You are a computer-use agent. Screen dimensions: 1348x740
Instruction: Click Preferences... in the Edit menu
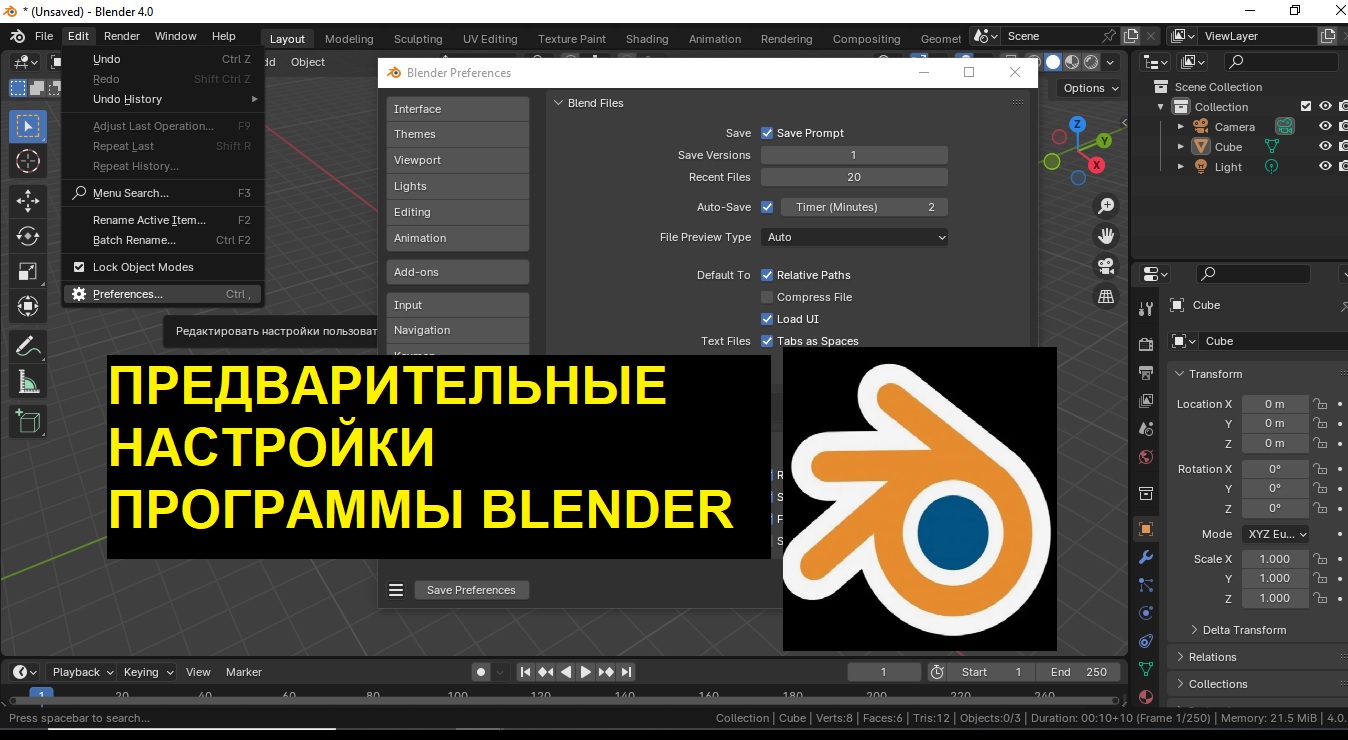pyautogui.click(x=164, y=294)
